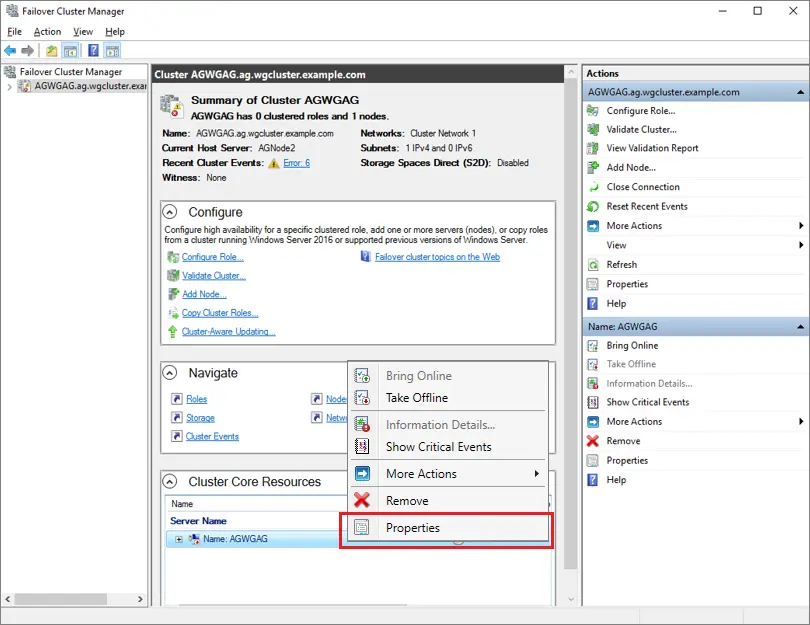Collapse the Configure section chevron
Viewport: 810px width, 625px height.
pos(171,212)
